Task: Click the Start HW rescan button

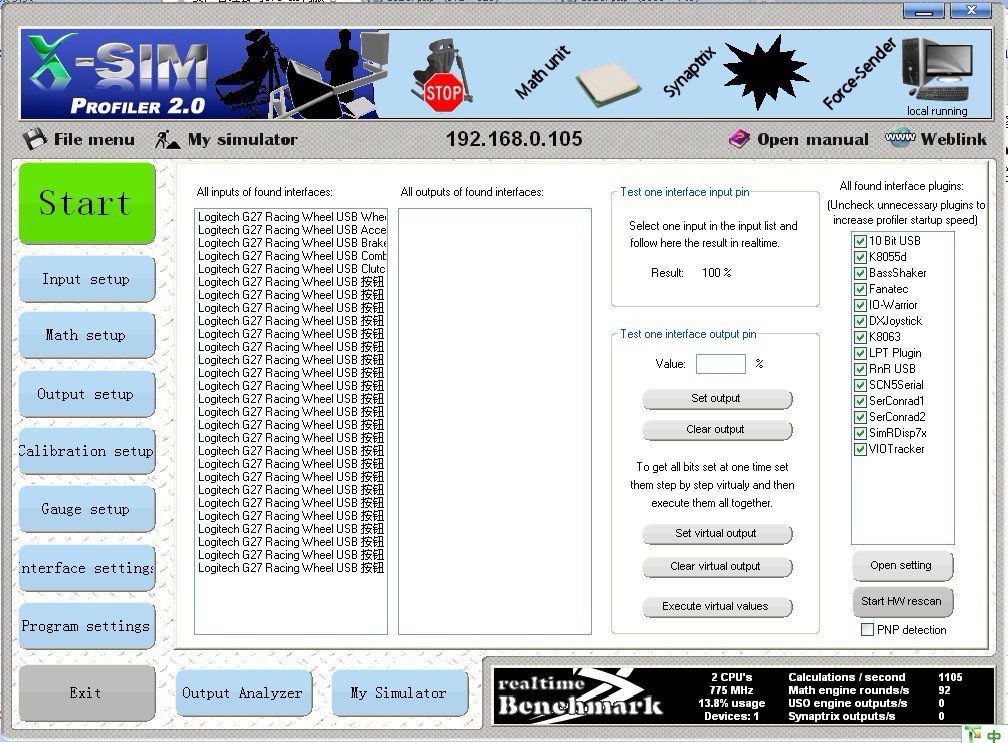Action: tap(902, 602)
